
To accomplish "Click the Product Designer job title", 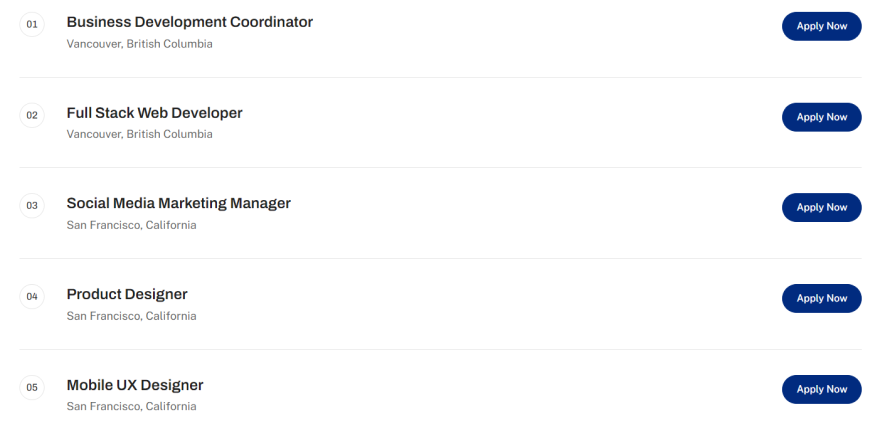I will click(x=127, y=294).
